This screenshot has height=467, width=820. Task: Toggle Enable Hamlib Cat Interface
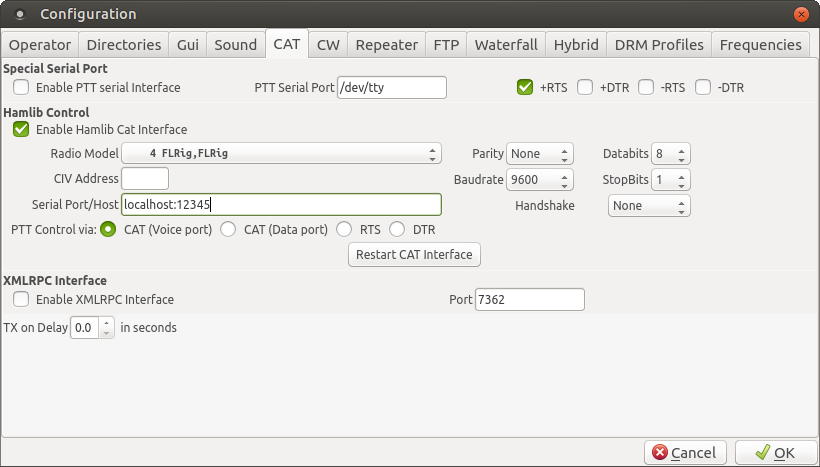pyautogui.click(x=21, y=130)
